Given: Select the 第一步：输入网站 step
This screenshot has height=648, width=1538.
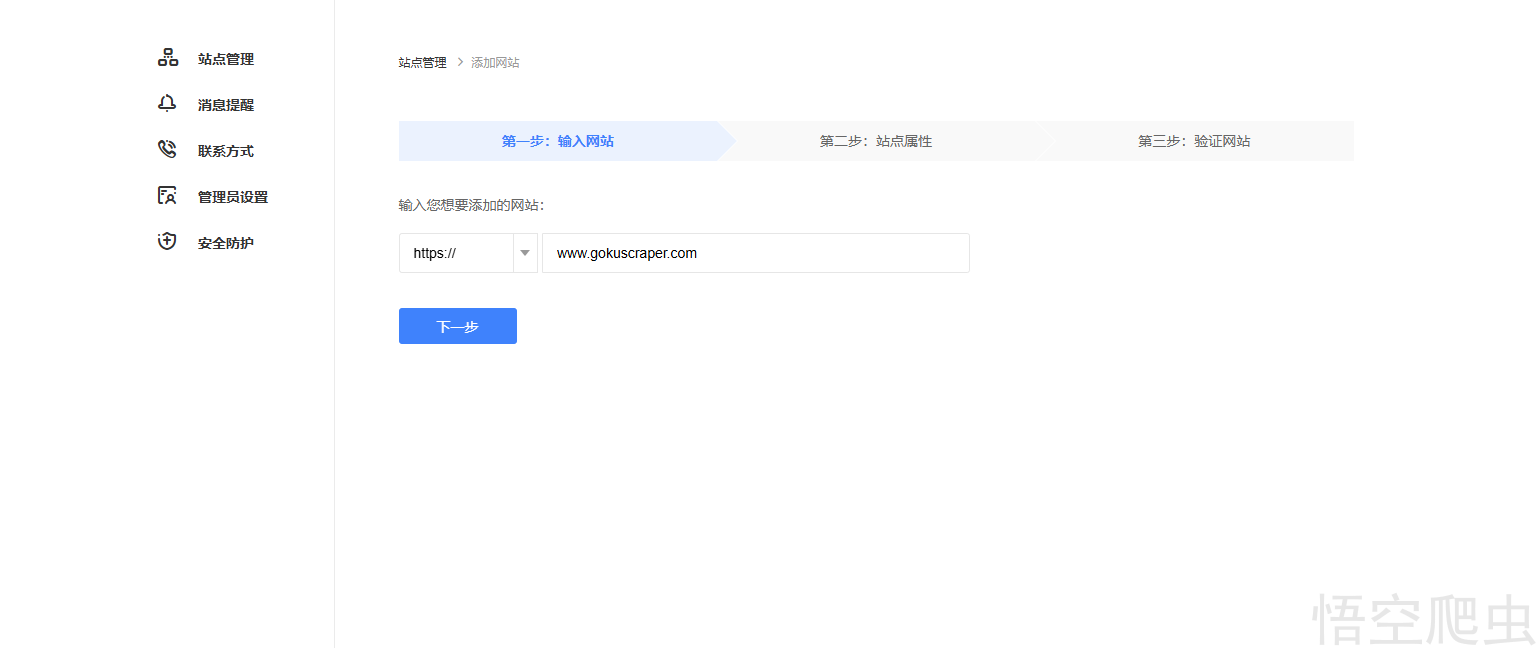Looking at the screenshot, I should click(557, 141).
